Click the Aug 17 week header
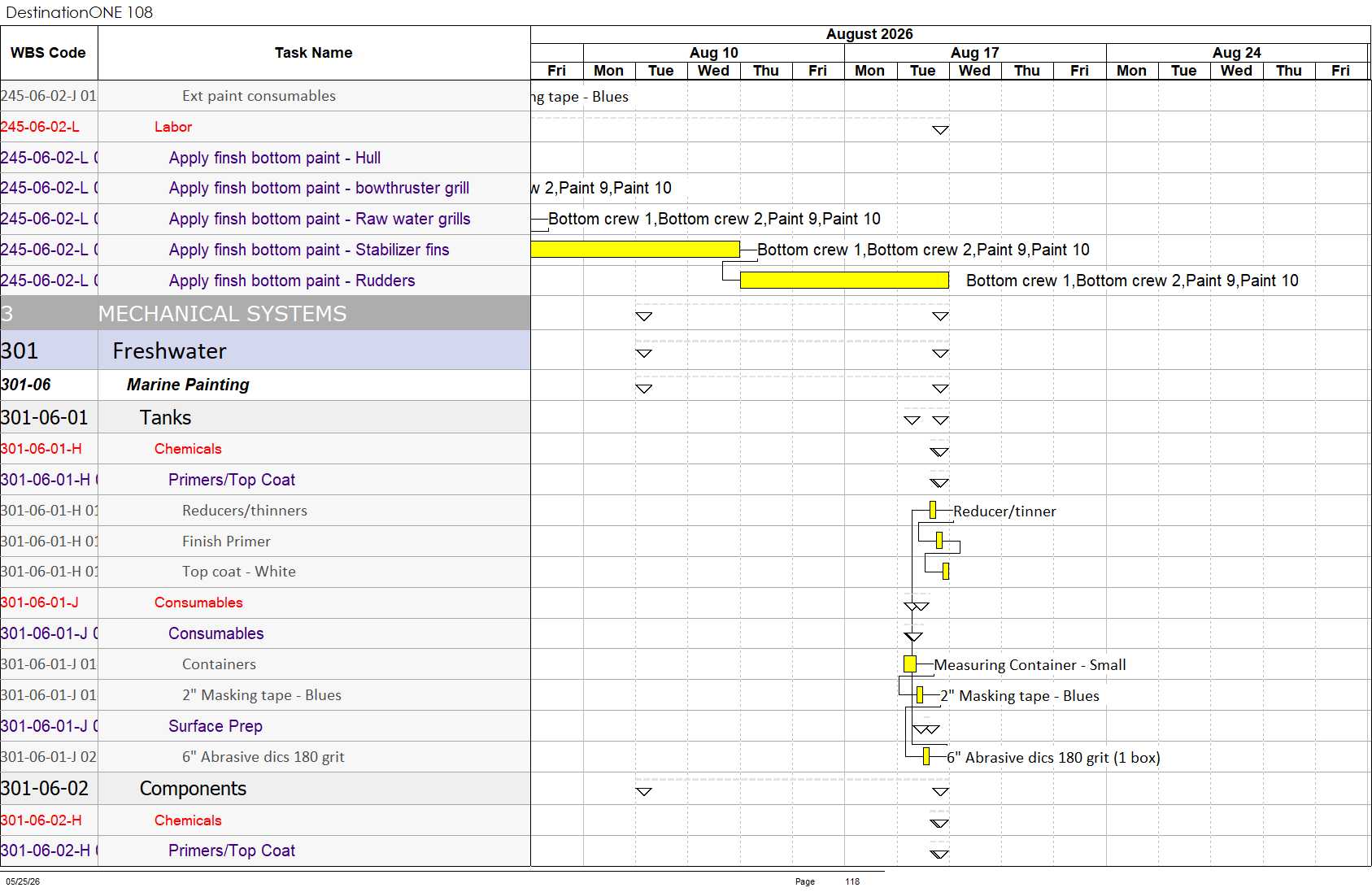 pos(975,53)
